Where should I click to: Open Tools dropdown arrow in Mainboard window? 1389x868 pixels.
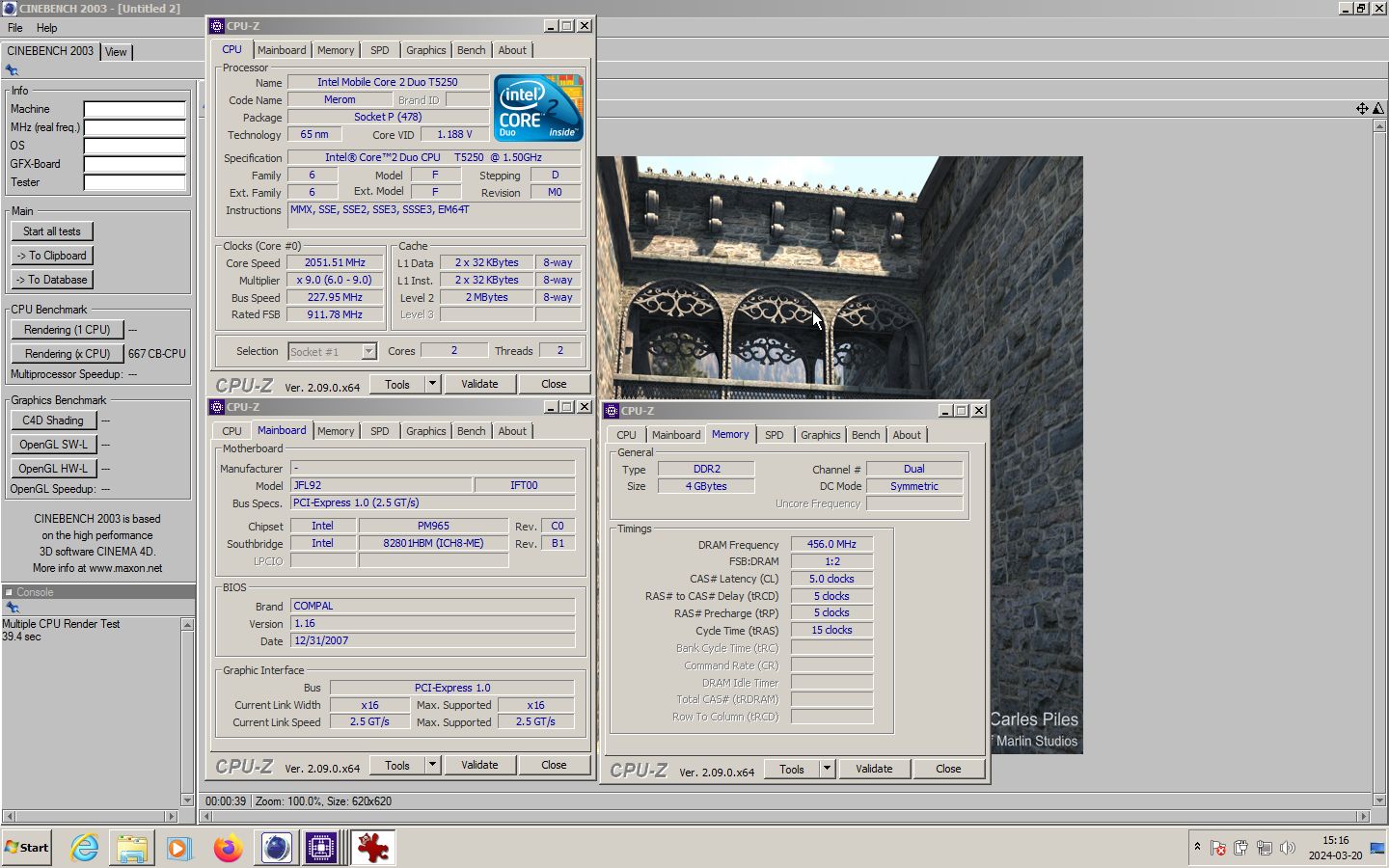point(432,765)
